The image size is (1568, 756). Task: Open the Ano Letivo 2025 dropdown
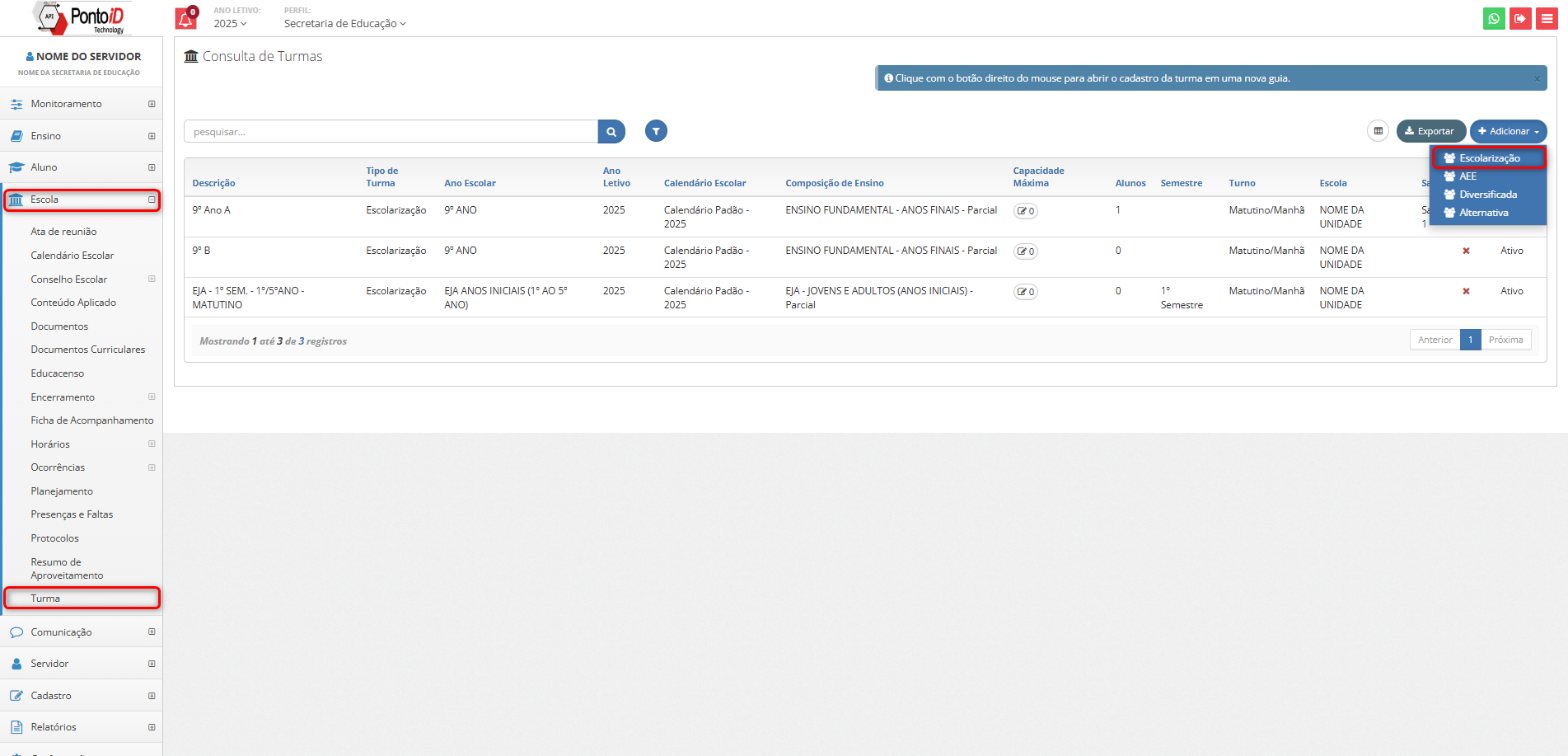coord(230,24)
